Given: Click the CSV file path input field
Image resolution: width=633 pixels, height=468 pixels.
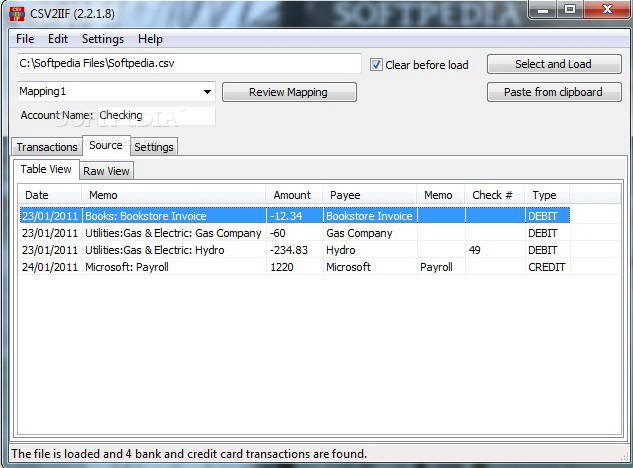Looking at the screenshot, I should pyautogui.click(x=189, y=63).
